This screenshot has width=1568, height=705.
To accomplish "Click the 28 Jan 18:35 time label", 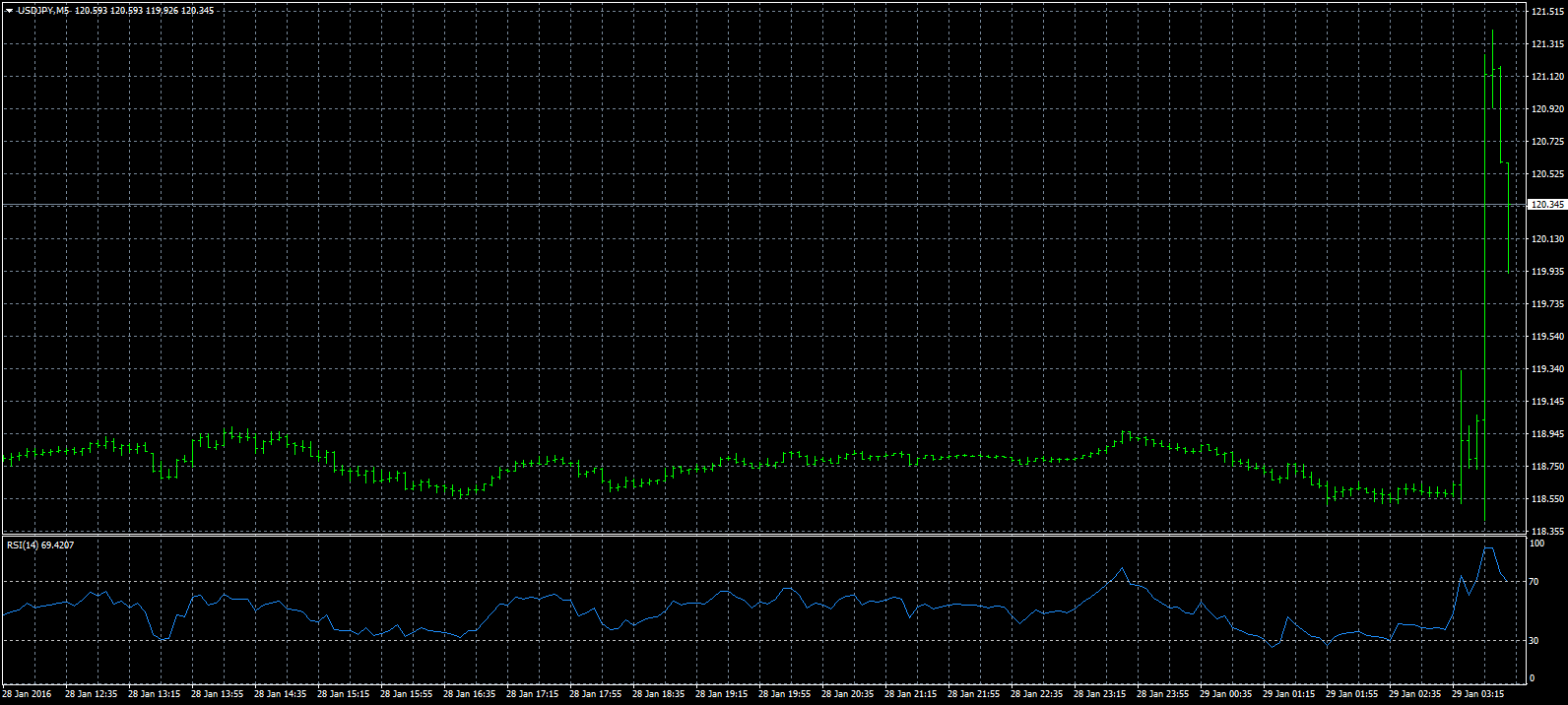I will point(659,694).
